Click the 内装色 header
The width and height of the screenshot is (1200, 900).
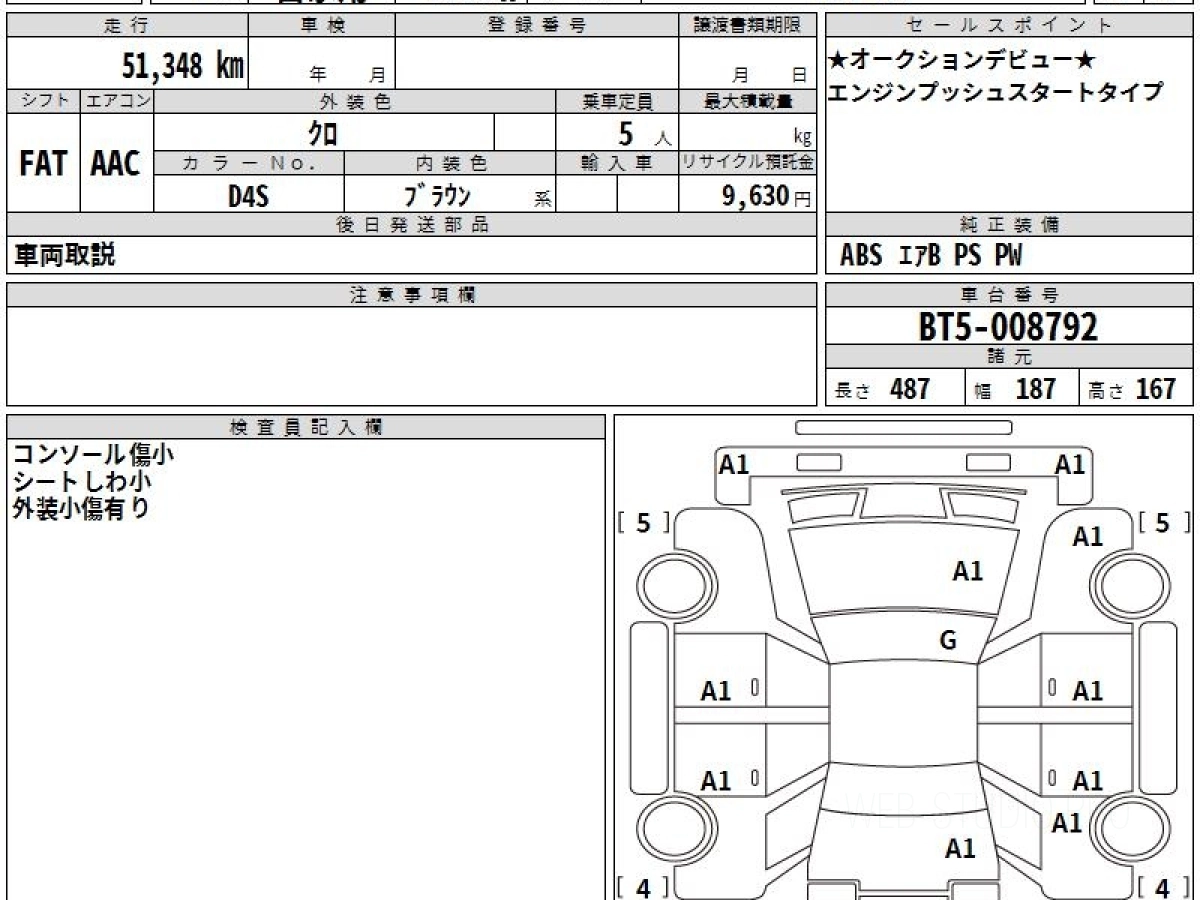tap(450, 163)
